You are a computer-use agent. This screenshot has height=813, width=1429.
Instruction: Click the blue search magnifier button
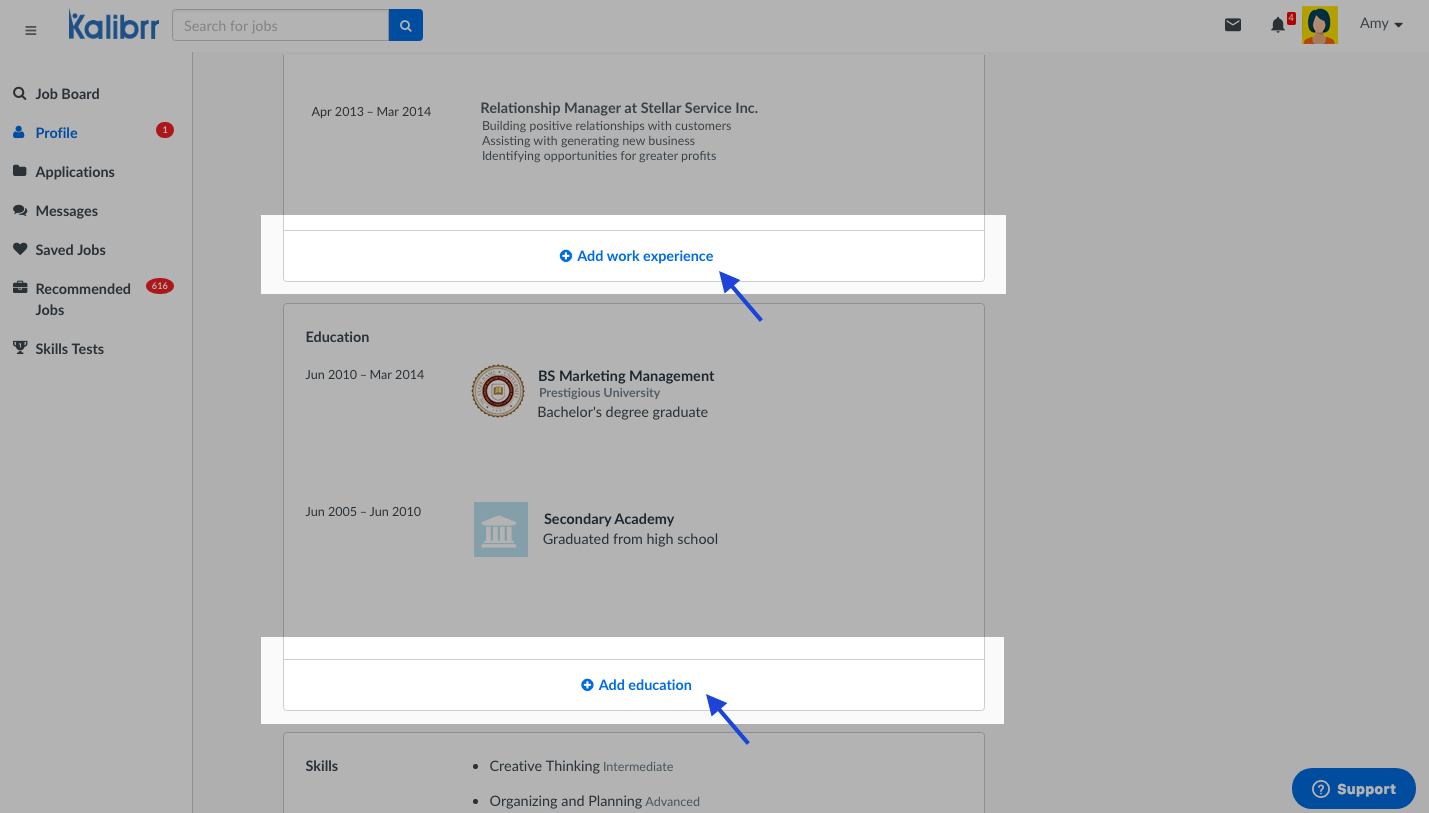(x=405, y=26)
